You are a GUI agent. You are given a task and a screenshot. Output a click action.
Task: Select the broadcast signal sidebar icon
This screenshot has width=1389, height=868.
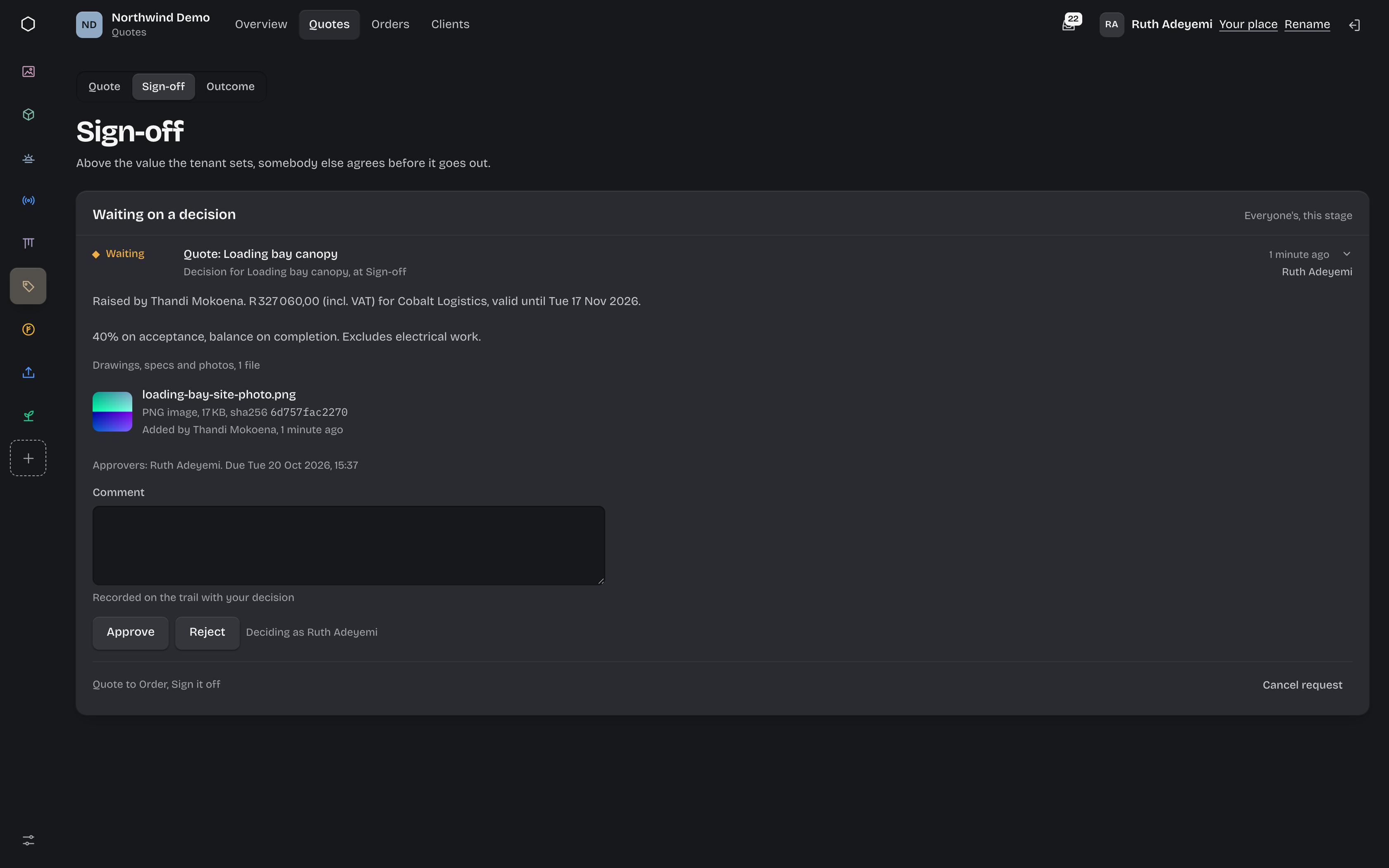[x=28, y=200]
